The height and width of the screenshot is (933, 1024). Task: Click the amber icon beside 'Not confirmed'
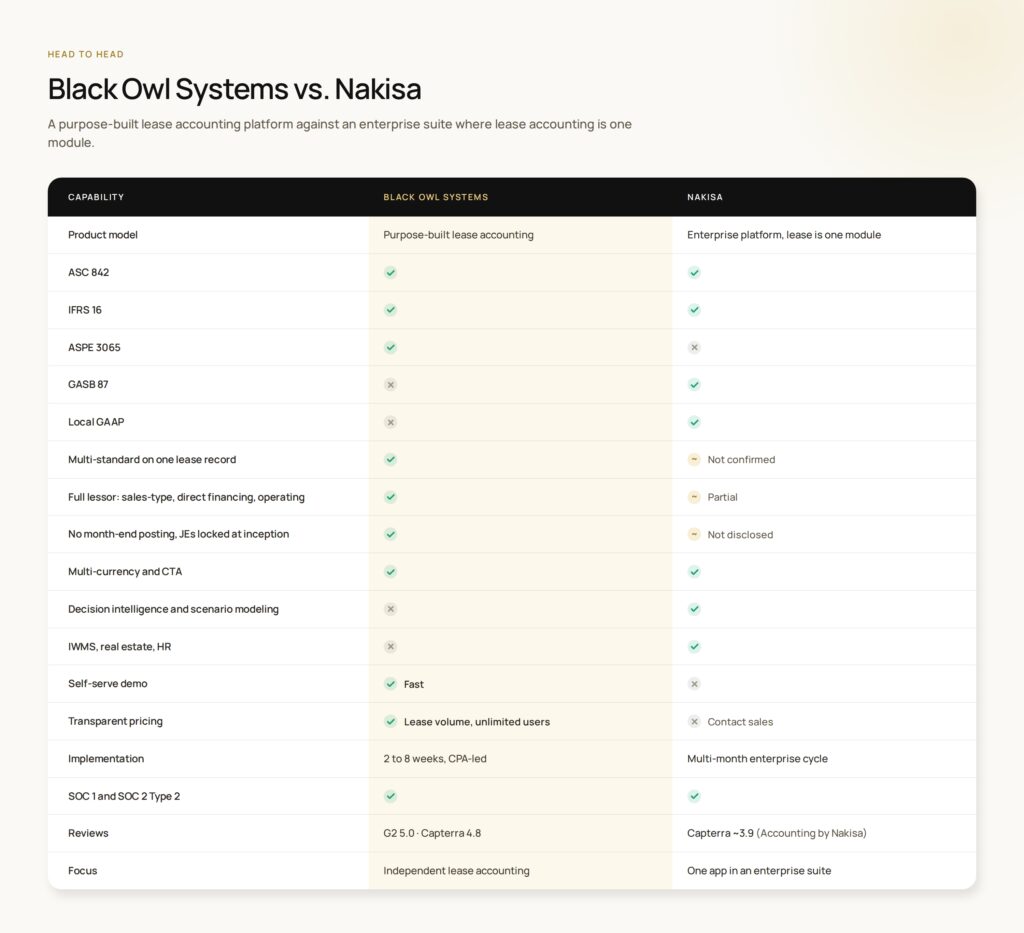pyautogui.click(x=694, y=460)
